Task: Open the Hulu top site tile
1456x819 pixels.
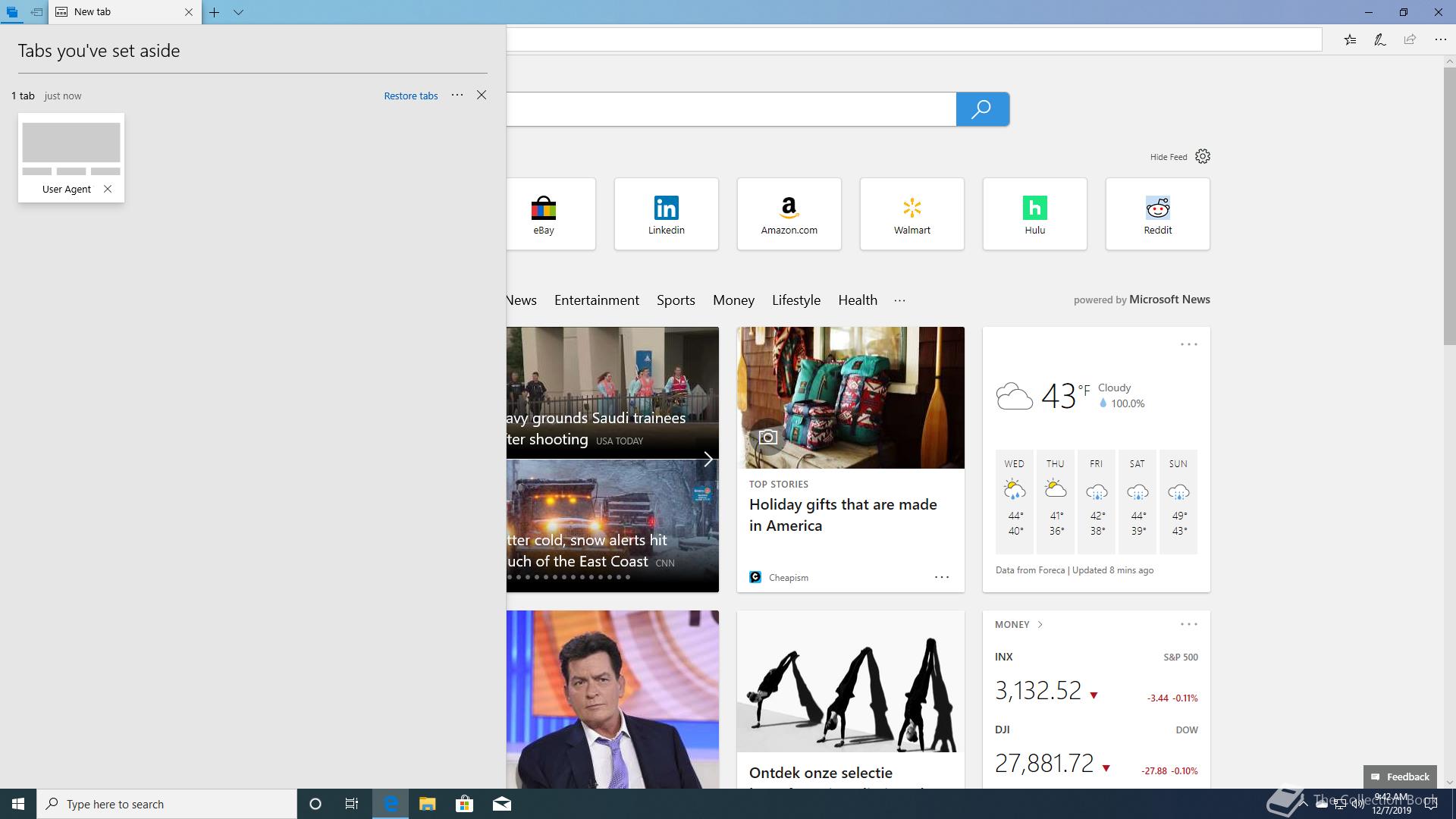Action: (x=1035, y=214)
